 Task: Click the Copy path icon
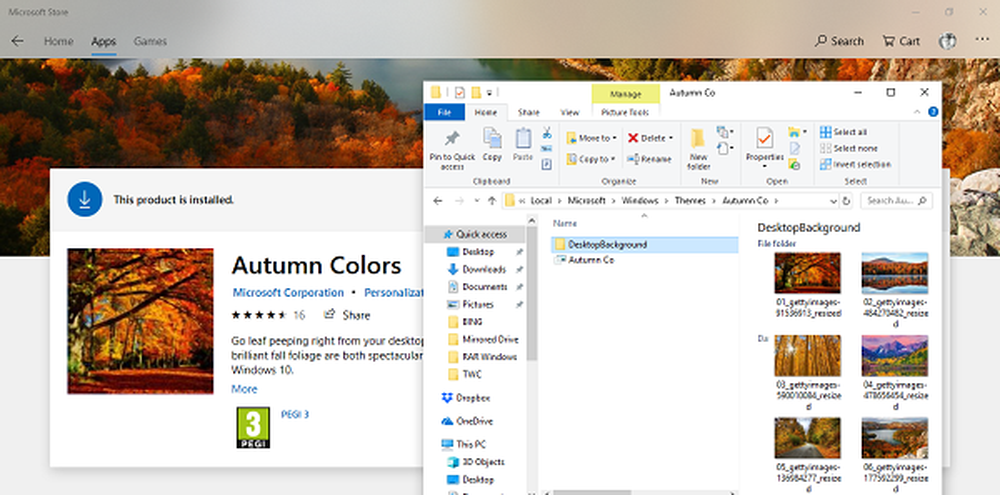pos(547,149)
